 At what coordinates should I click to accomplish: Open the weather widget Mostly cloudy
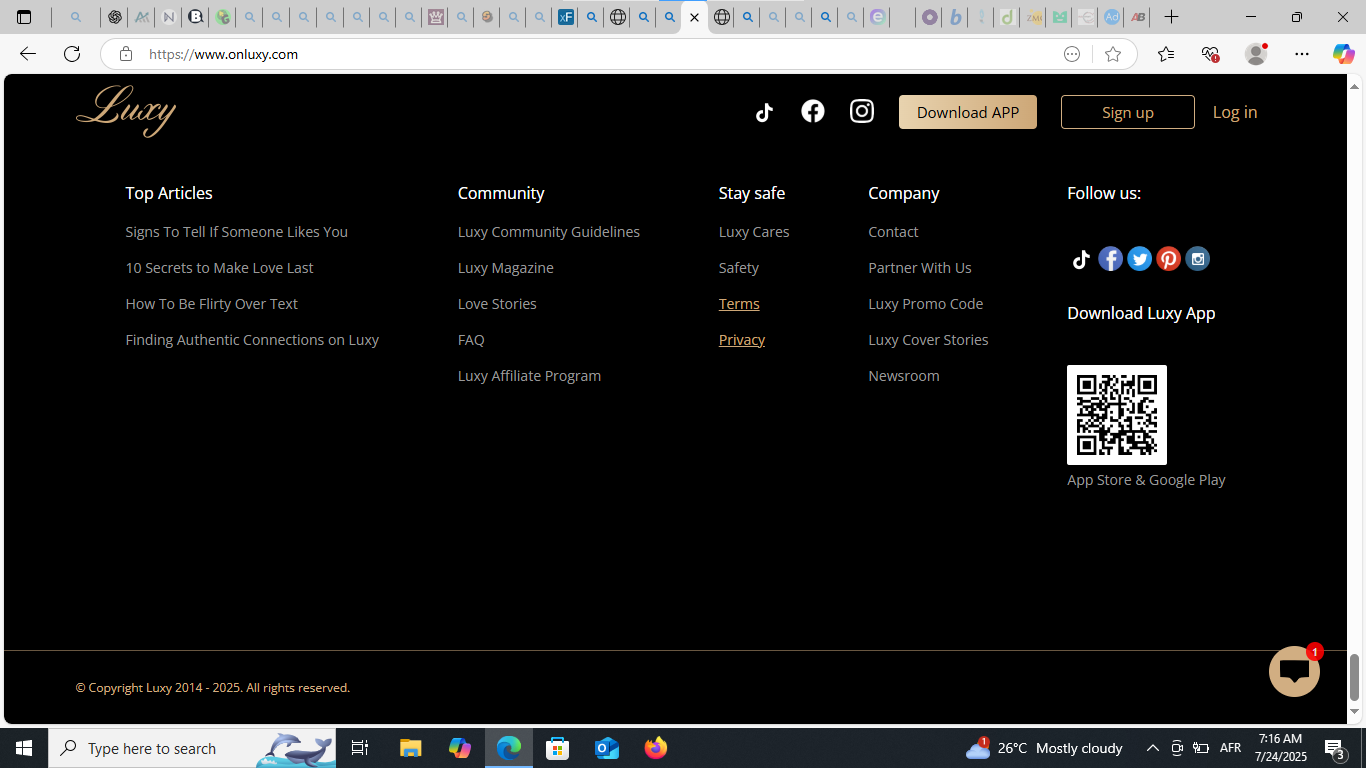1044,748
